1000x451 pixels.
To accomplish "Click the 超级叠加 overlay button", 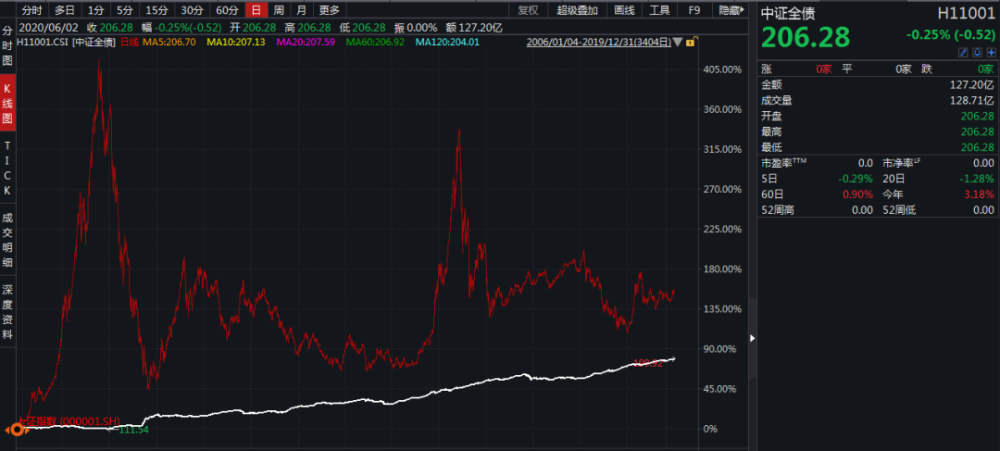I will click(577, 10).
